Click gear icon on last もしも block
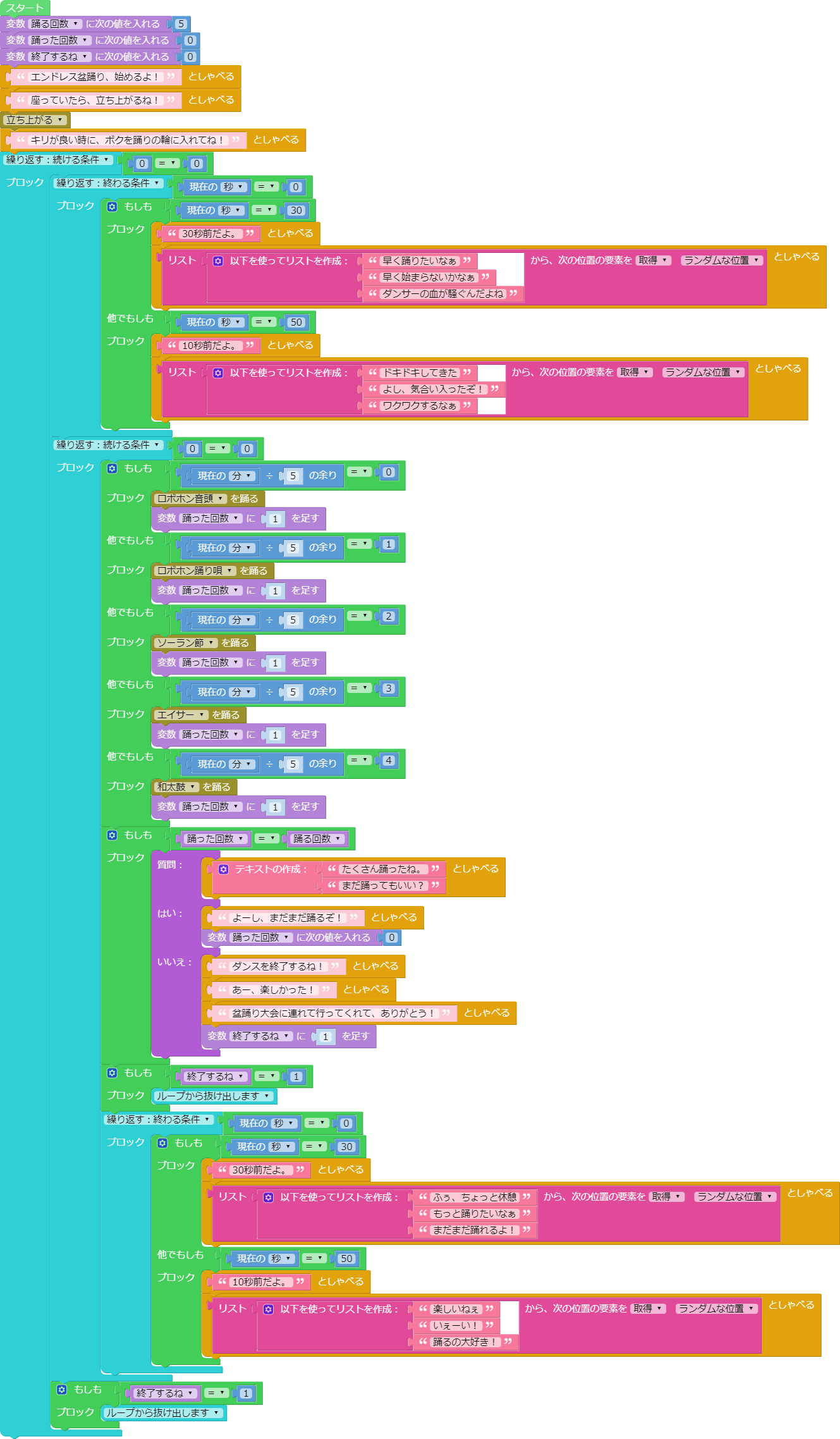This screenshot has height=1439, width=840. 61,1390
